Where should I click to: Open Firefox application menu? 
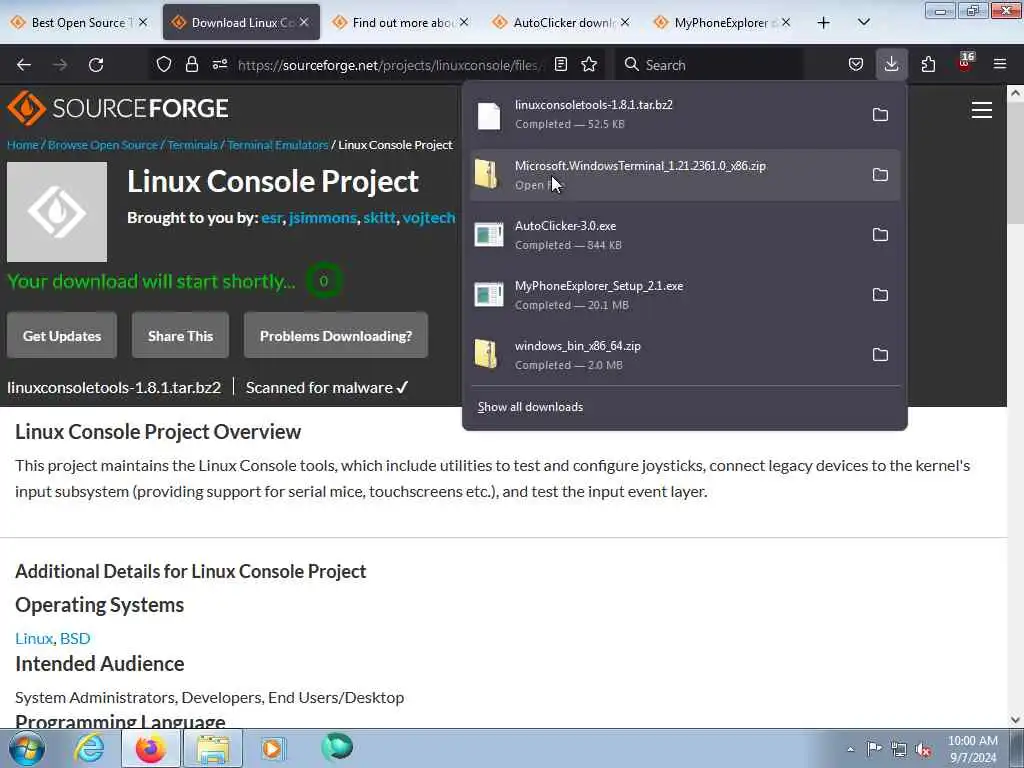click(x=1000, y=64)
